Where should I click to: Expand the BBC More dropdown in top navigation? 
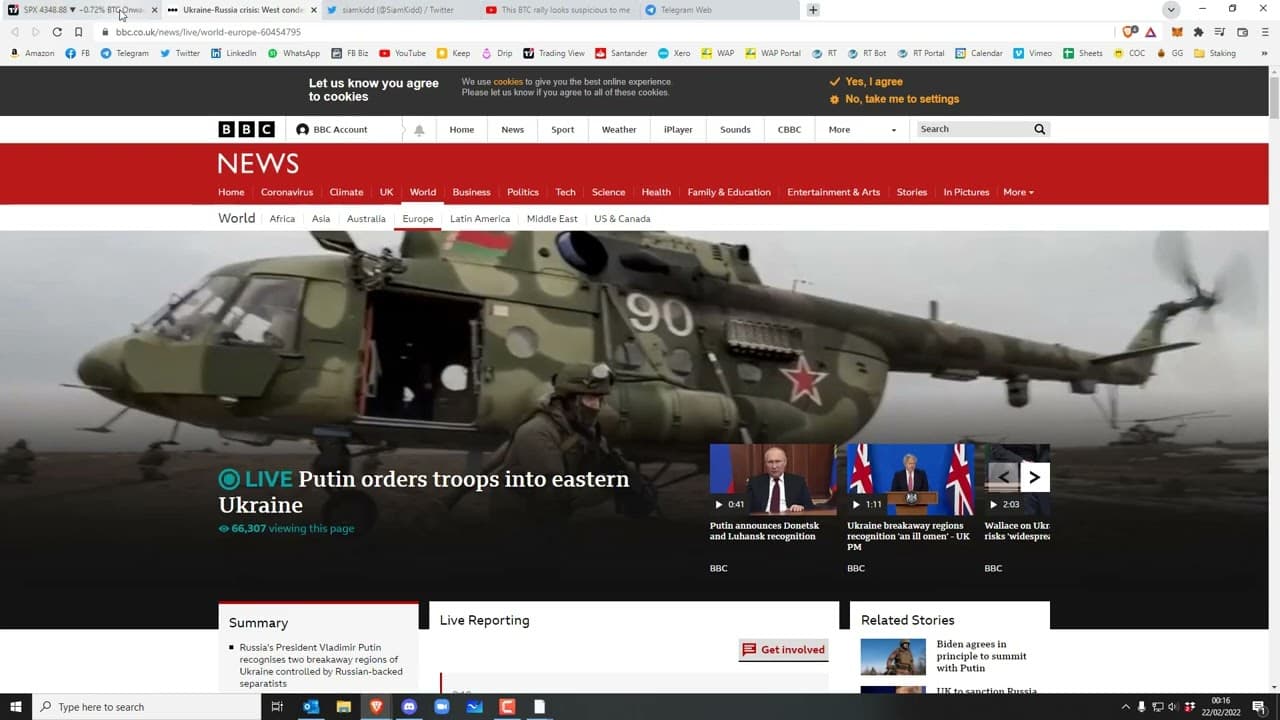click(x=862, y=130)
